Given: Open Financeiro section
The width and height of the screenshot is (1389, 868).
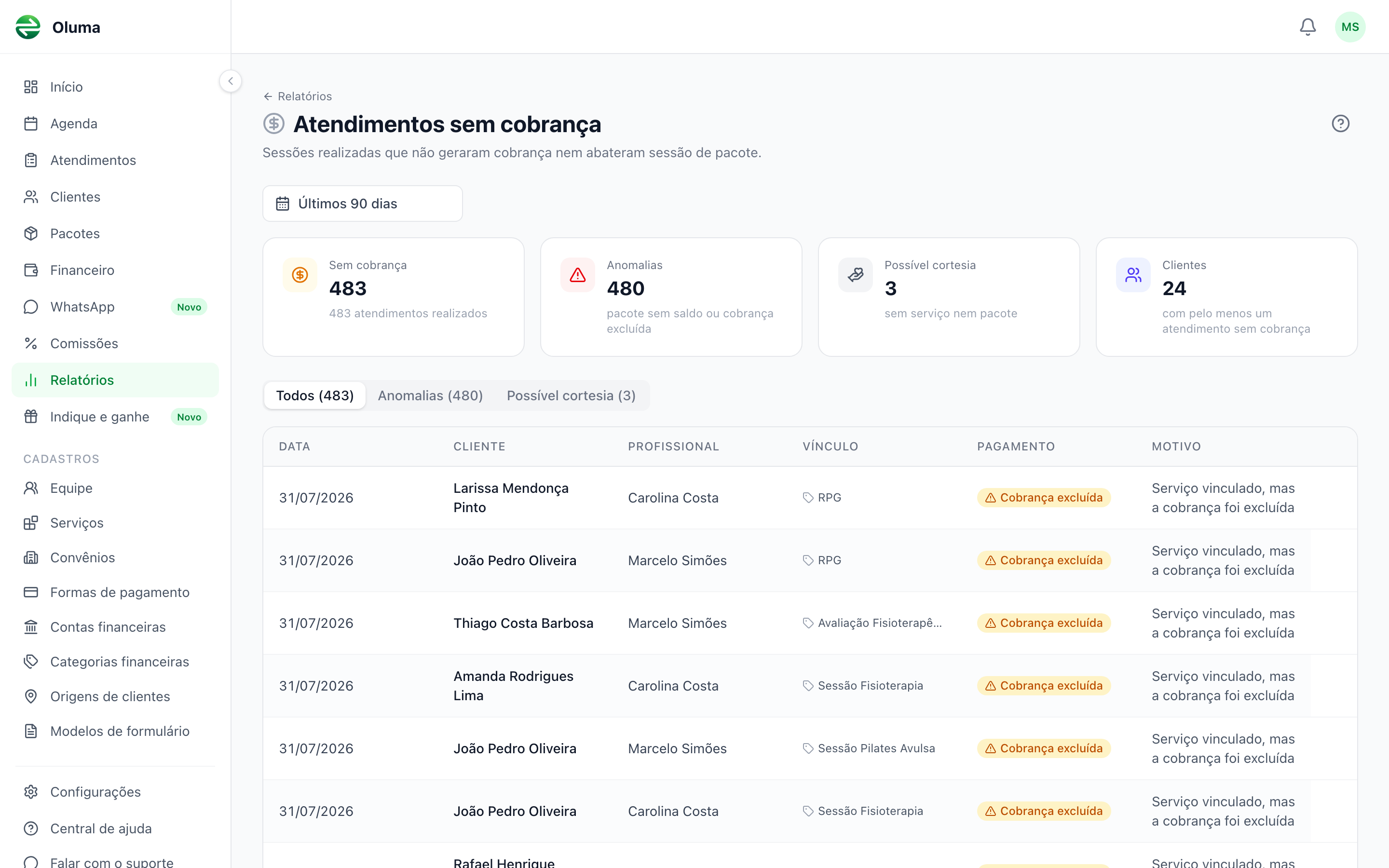Looking at the screenshot, I should tap(115, 270).
